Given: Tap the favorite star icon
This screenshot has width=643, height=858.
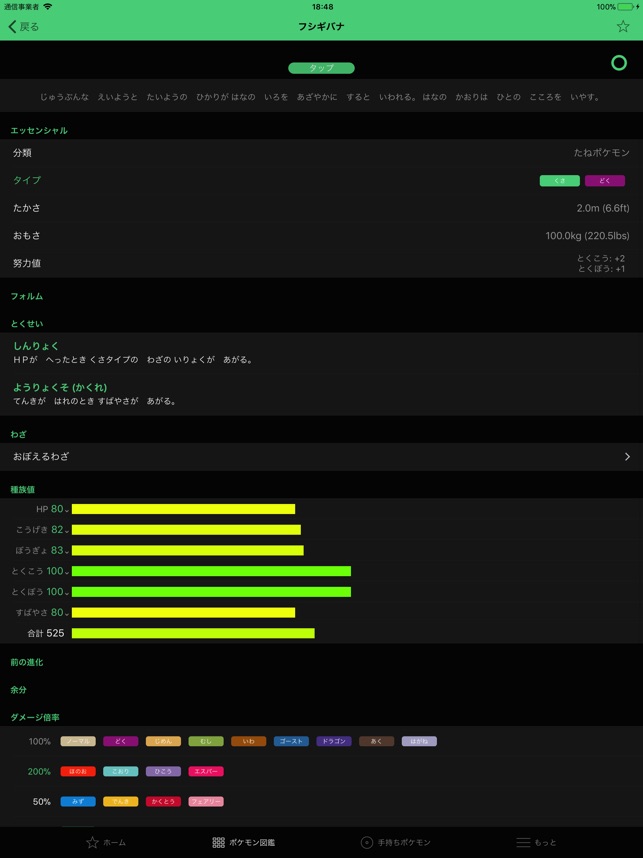Looking at the screenshot, I should point(623,26).
